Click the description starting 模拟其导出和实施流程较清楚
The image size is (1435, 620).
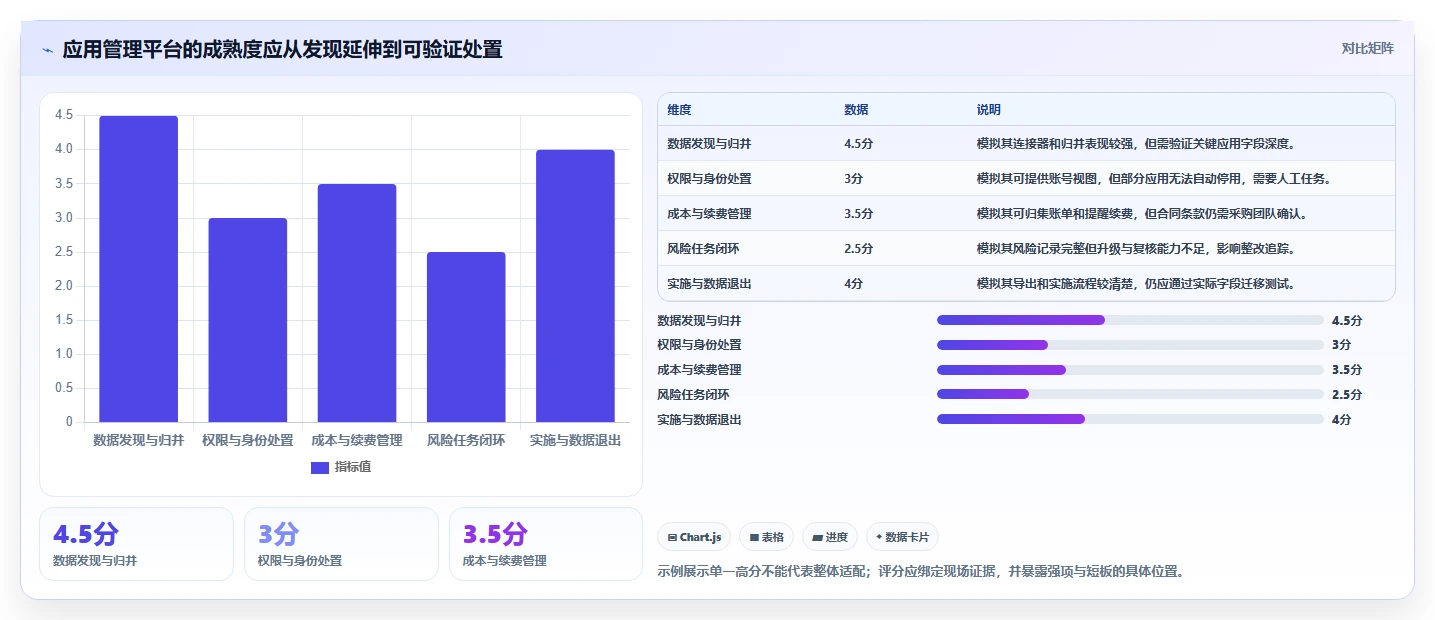(1136, 284)
